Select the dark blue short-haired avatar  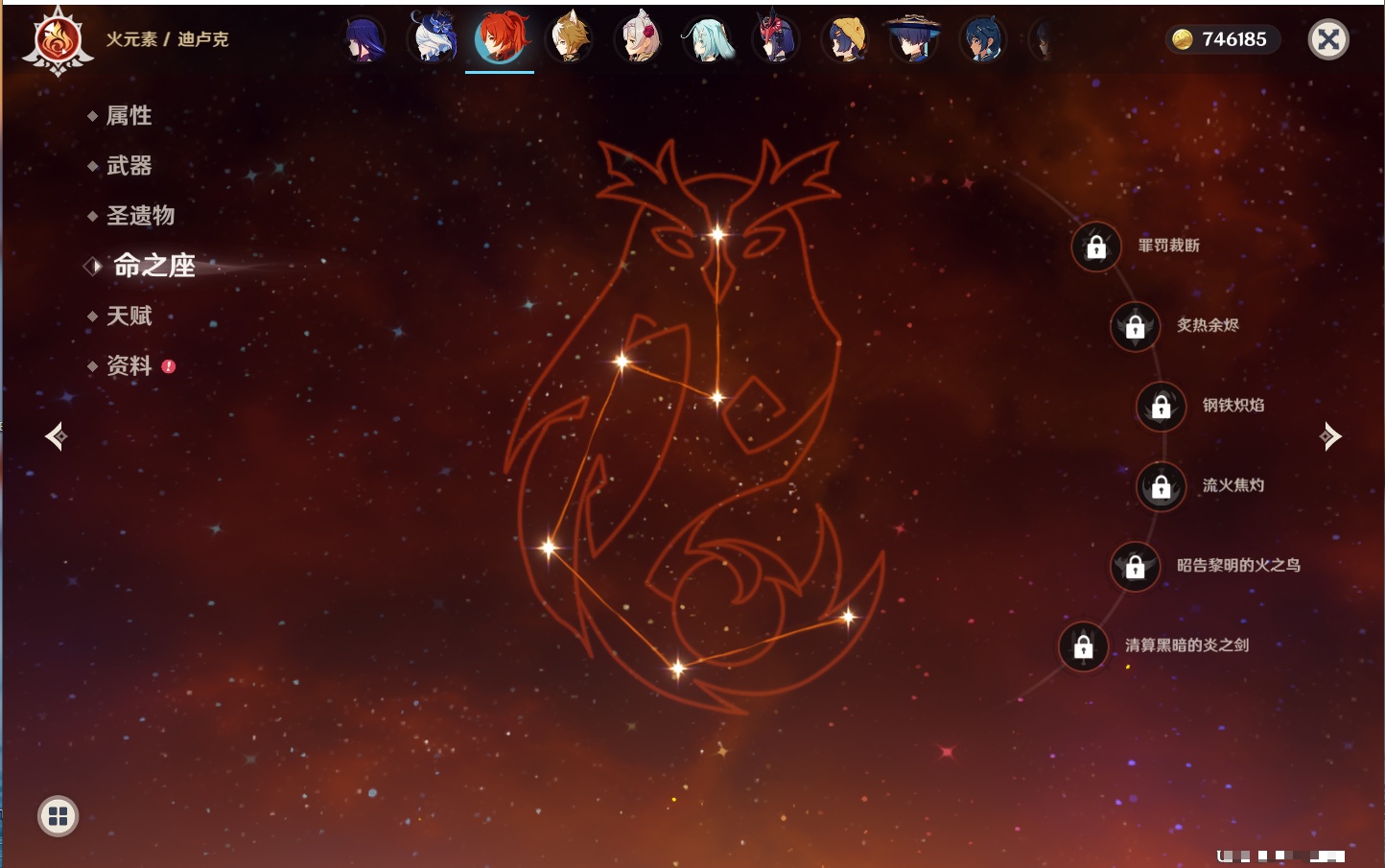pos(982,39)
